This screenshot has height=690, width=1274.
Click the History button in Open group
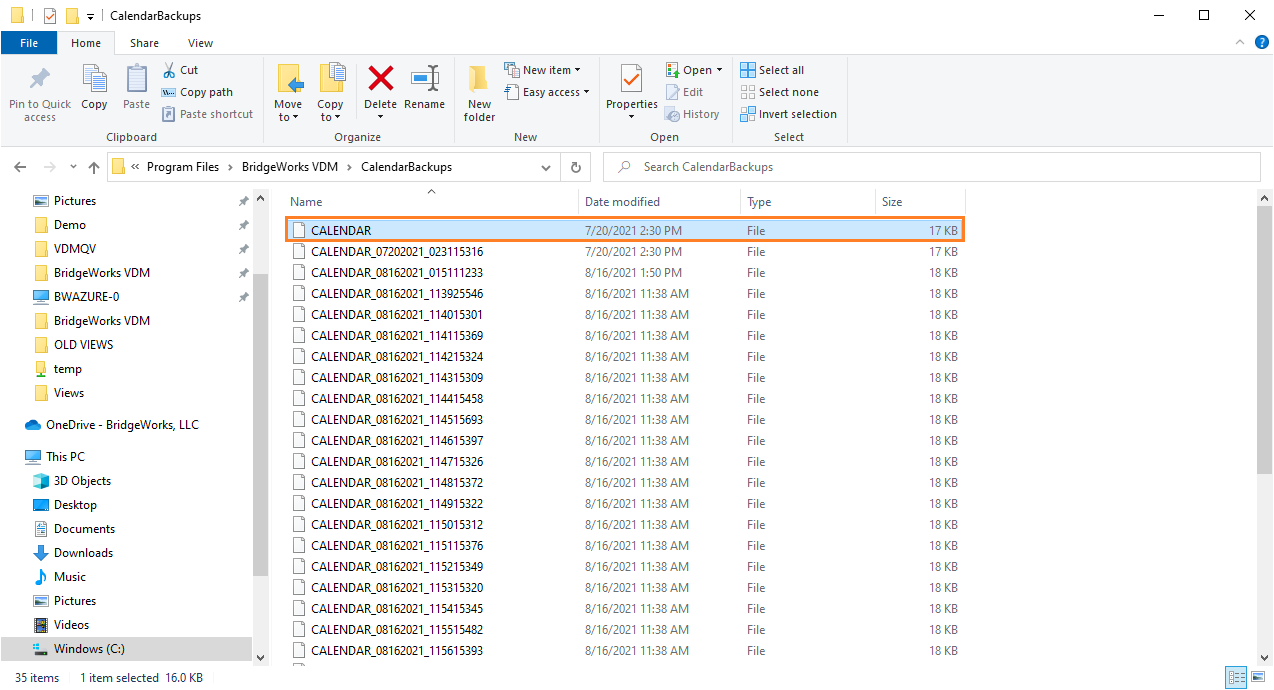pos(692,114)
